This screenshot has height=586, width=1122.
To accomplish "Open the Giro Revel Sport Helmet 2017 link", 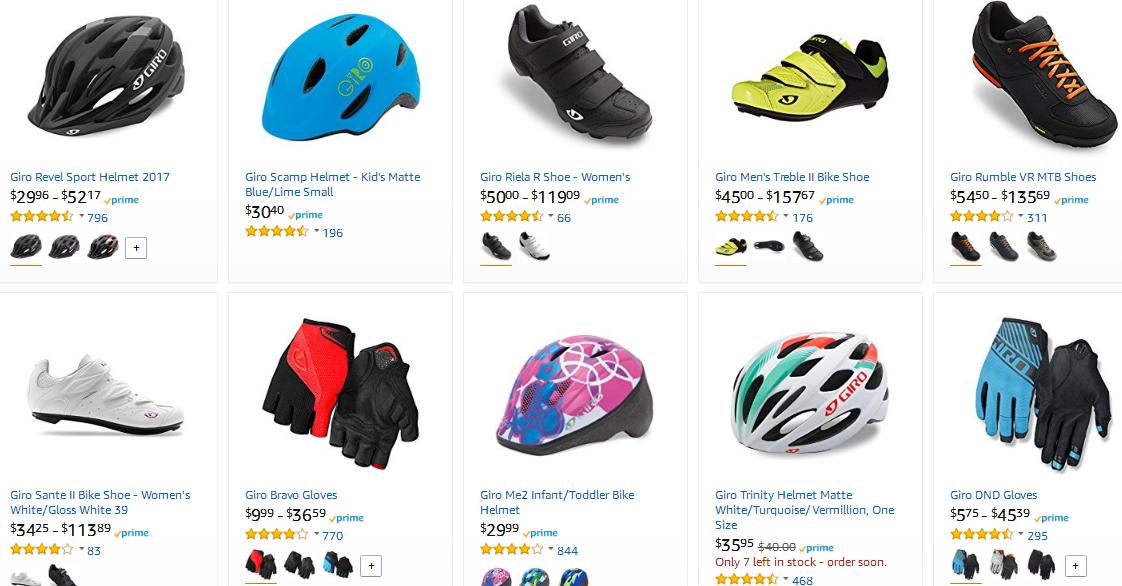I will (90, 177).
